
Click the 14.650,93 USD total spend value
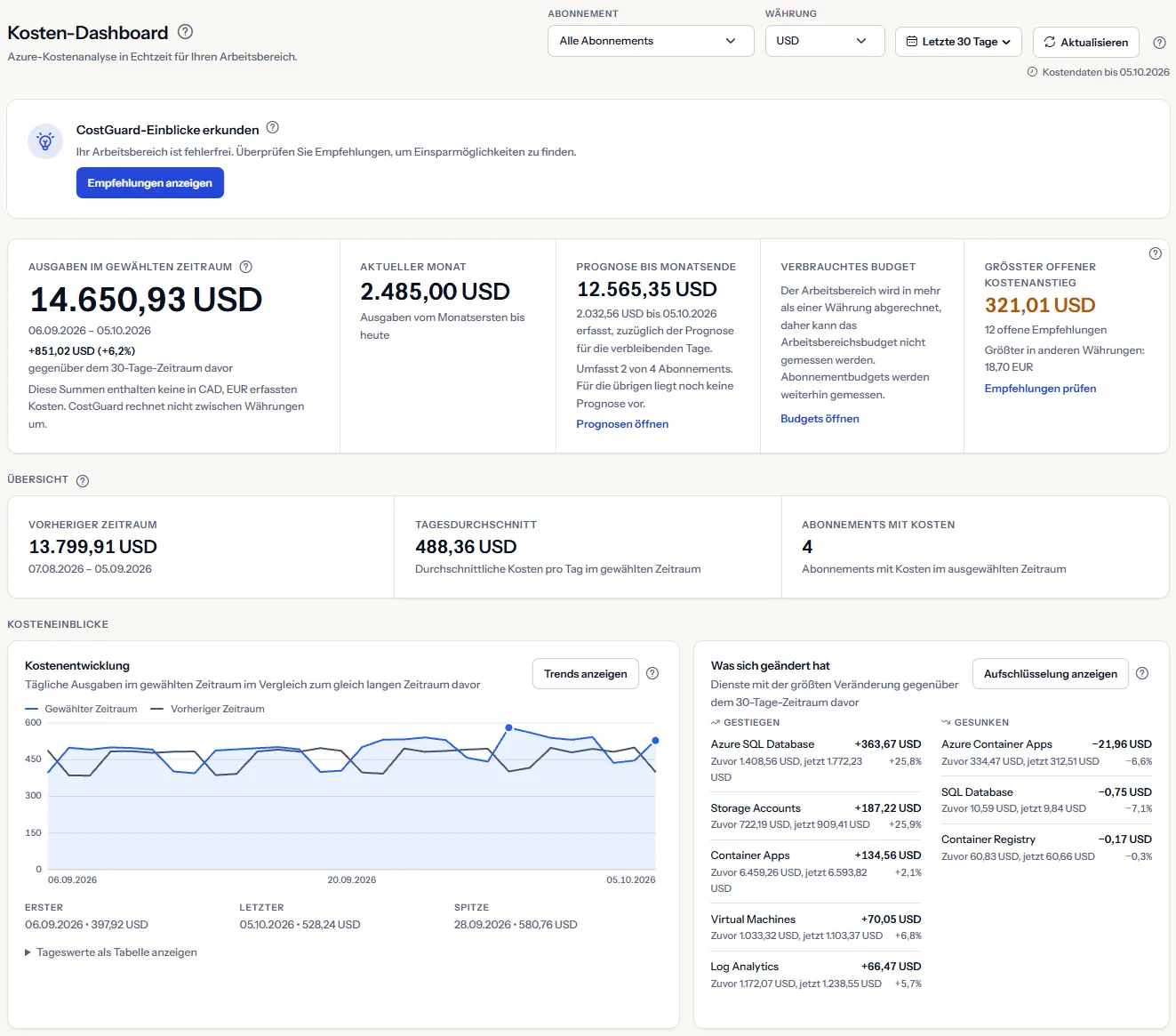click(x=146, y=300)
